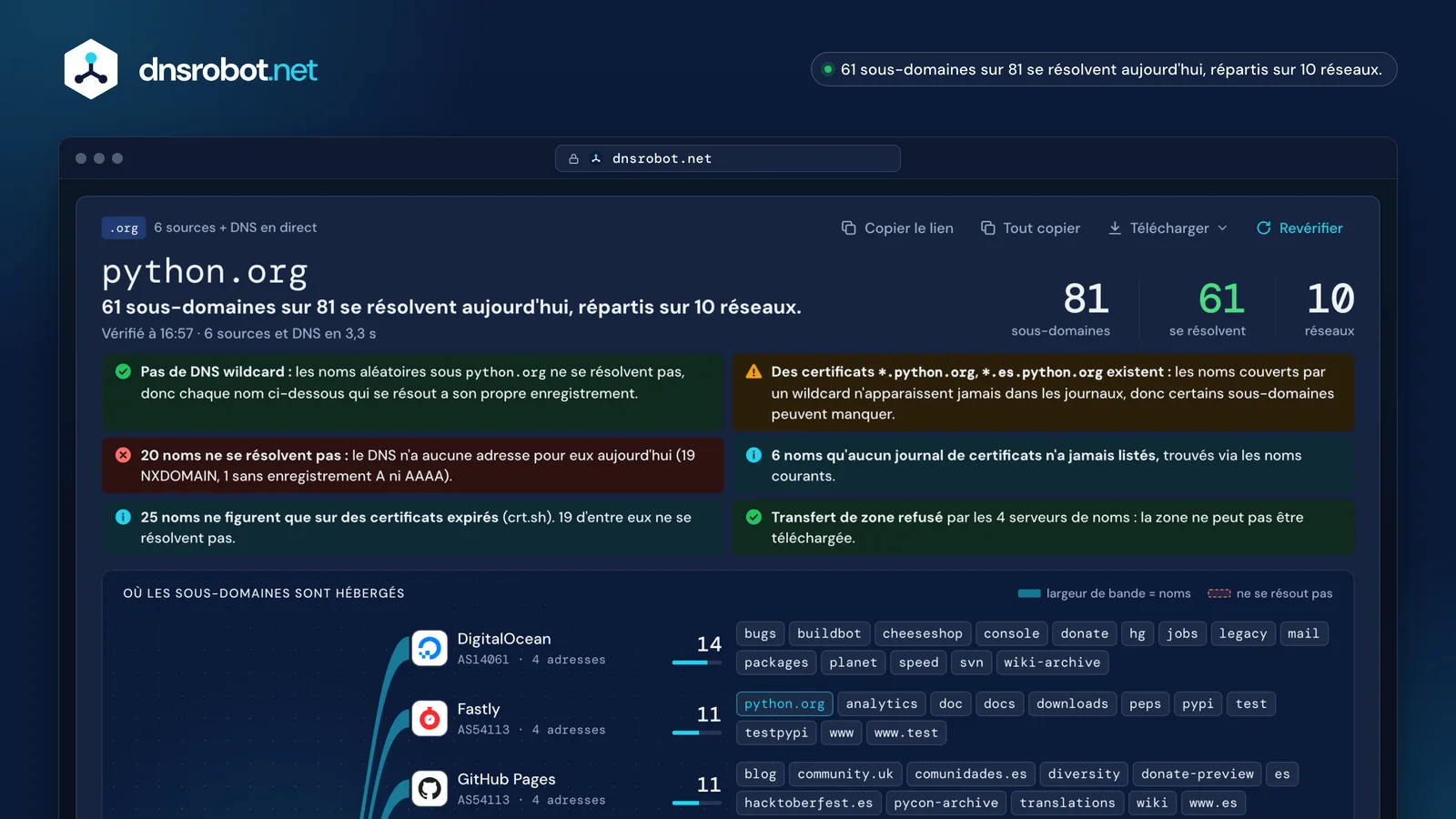The height and width of the screenshot is (819, 1456).
Task: Click 'Copier le lien' button
Action: click(x=897, y=228)
